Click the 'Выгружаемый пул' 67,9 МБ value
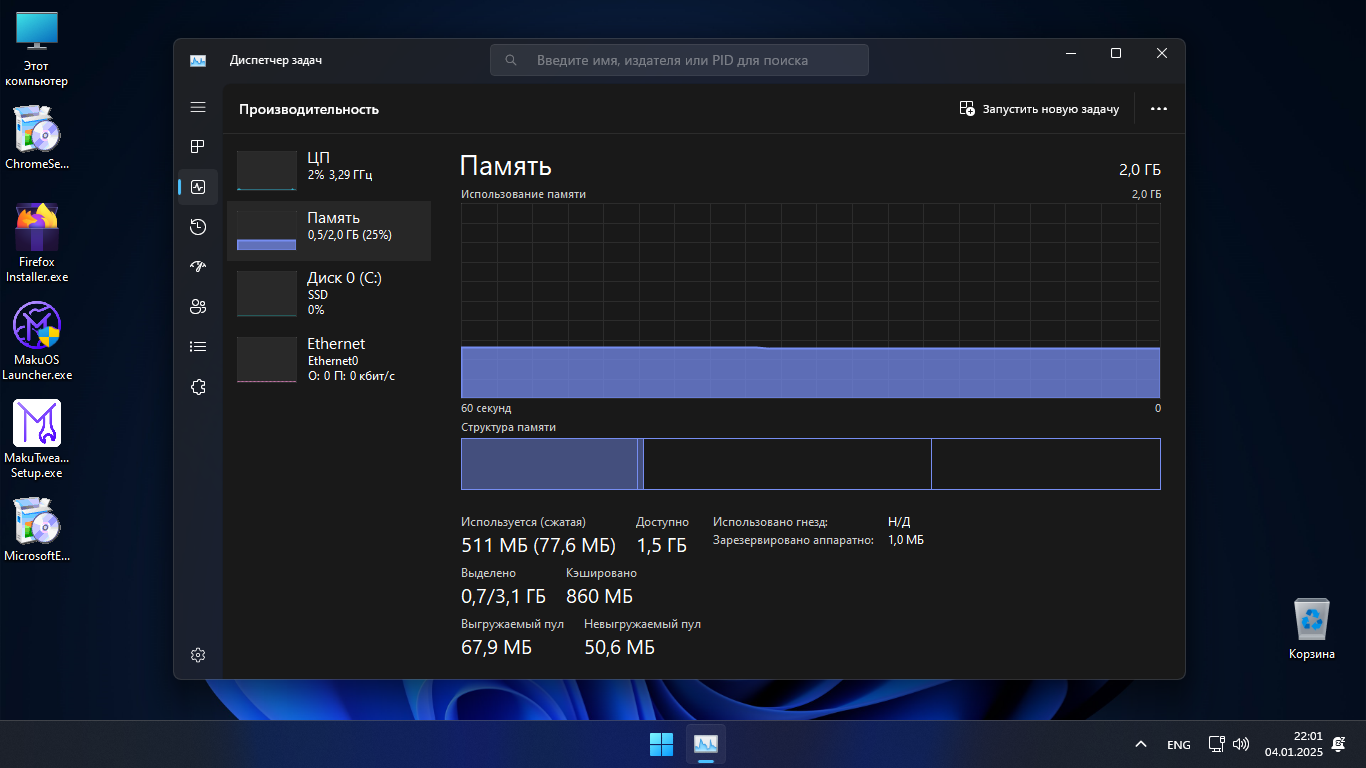Screen dimensions: 1366x768 click(x=496, y=647)
